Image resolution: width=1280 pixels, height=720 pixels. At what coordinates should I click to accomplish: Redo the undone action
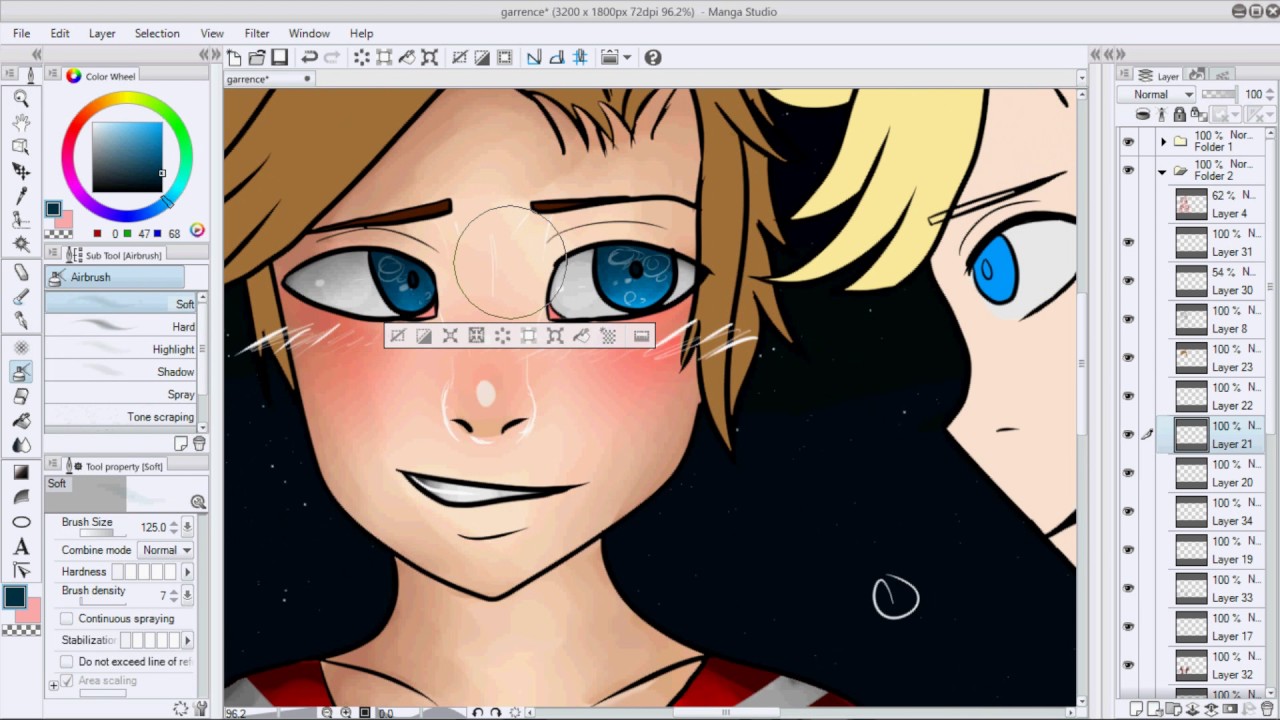332,58
